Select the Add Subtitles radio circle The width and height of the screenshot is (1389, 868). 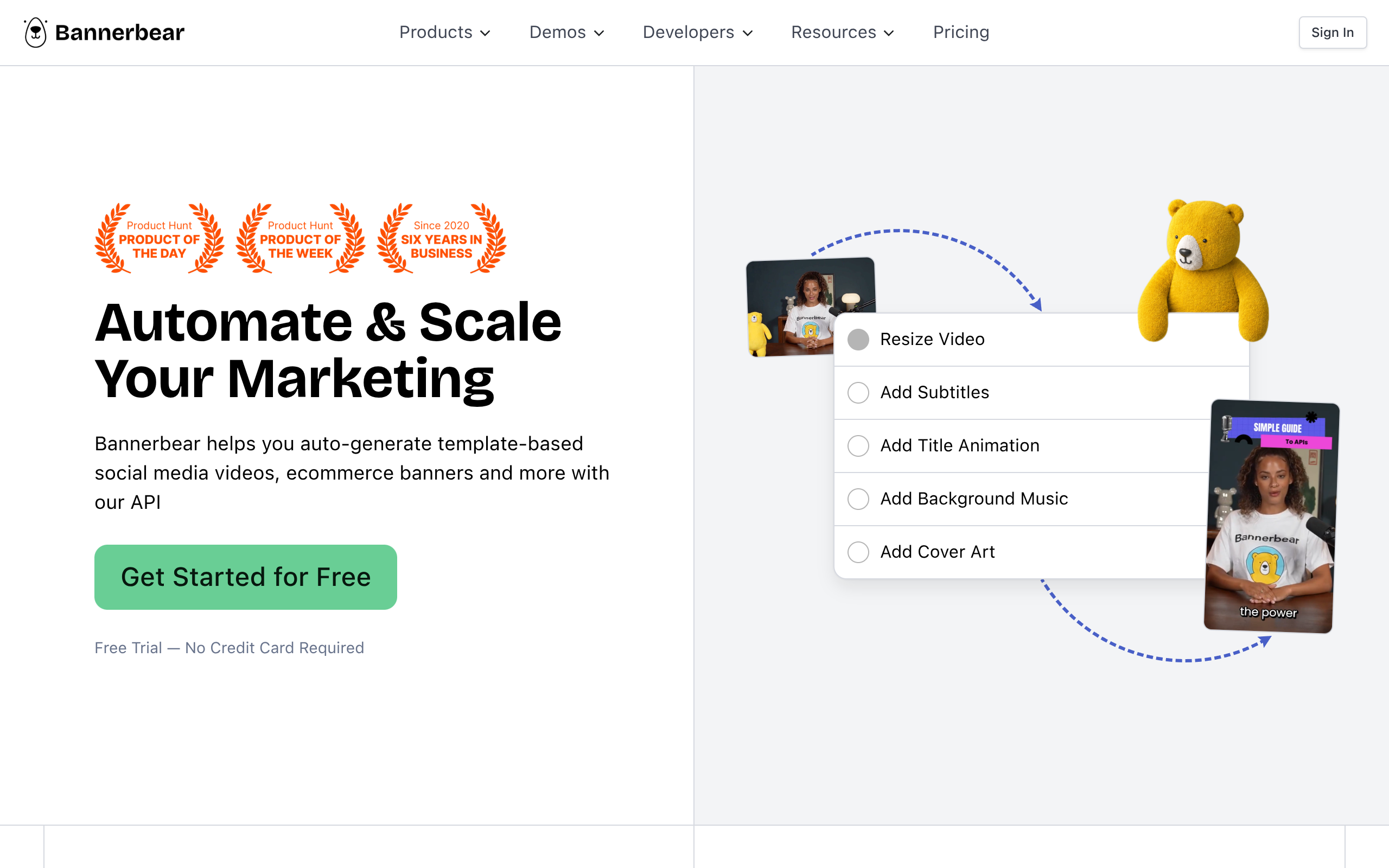(858, 393)
